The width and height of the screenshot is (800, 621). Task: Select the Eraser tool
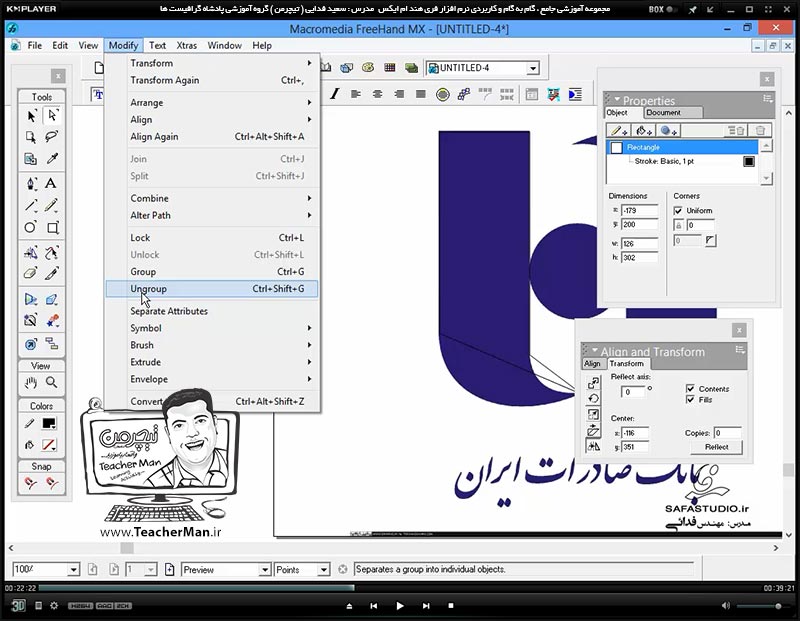click(x=31, y=274)
